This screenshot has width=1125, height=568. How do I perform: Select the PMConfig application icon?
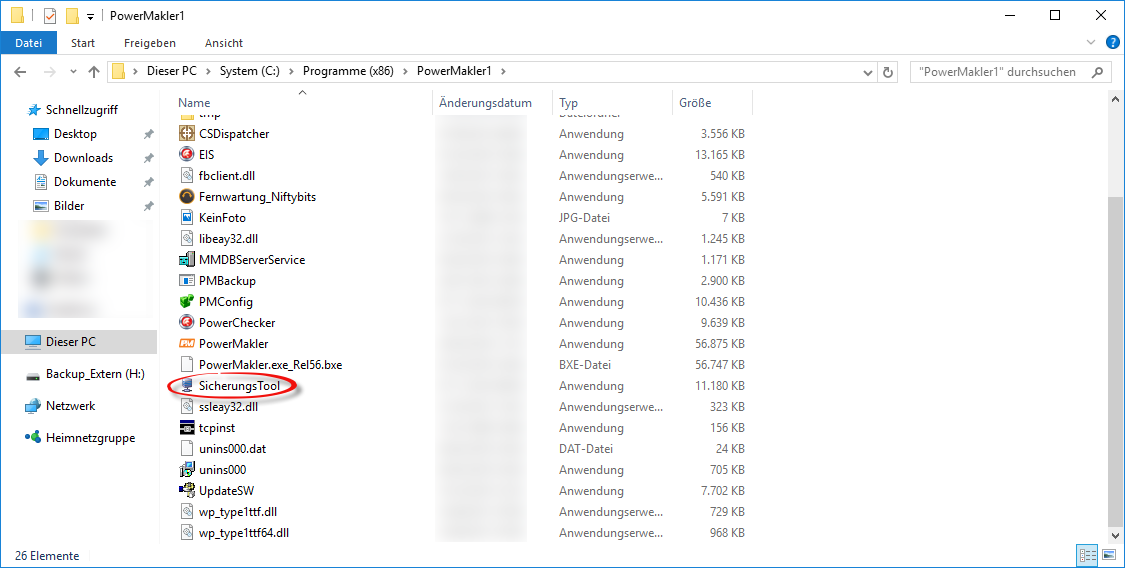[x=187, y=302]
